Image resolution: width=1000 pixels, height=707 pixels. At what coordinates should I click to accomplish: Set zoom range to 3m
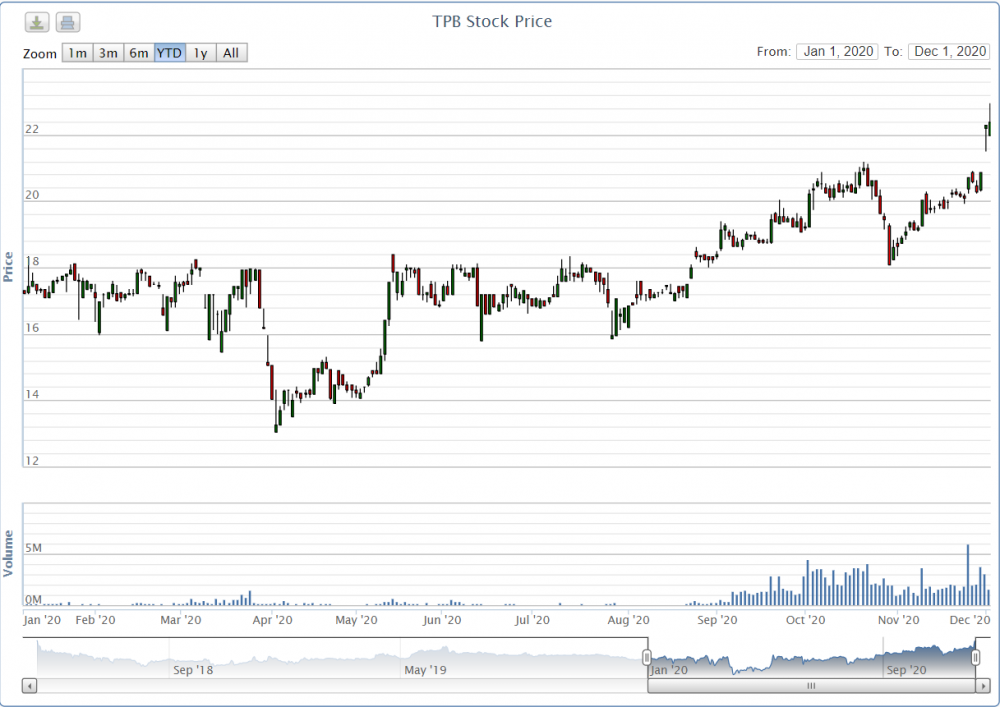click(108, 53)
